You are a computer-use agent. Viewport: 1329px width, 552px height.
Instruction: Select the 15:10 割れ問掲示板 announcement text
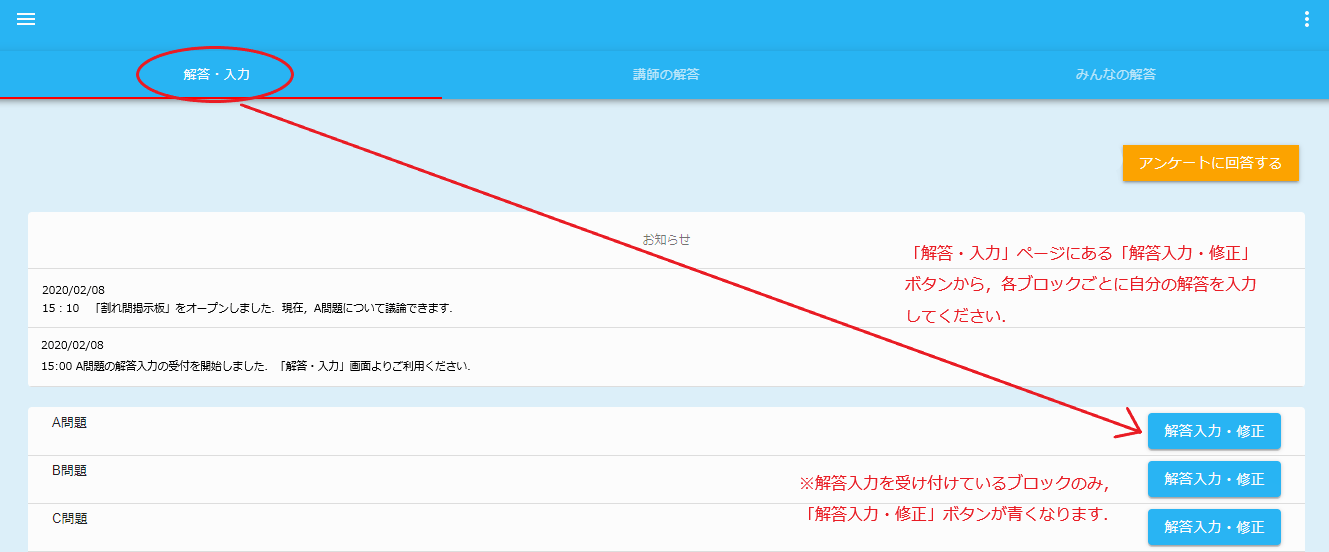[247, 308]
